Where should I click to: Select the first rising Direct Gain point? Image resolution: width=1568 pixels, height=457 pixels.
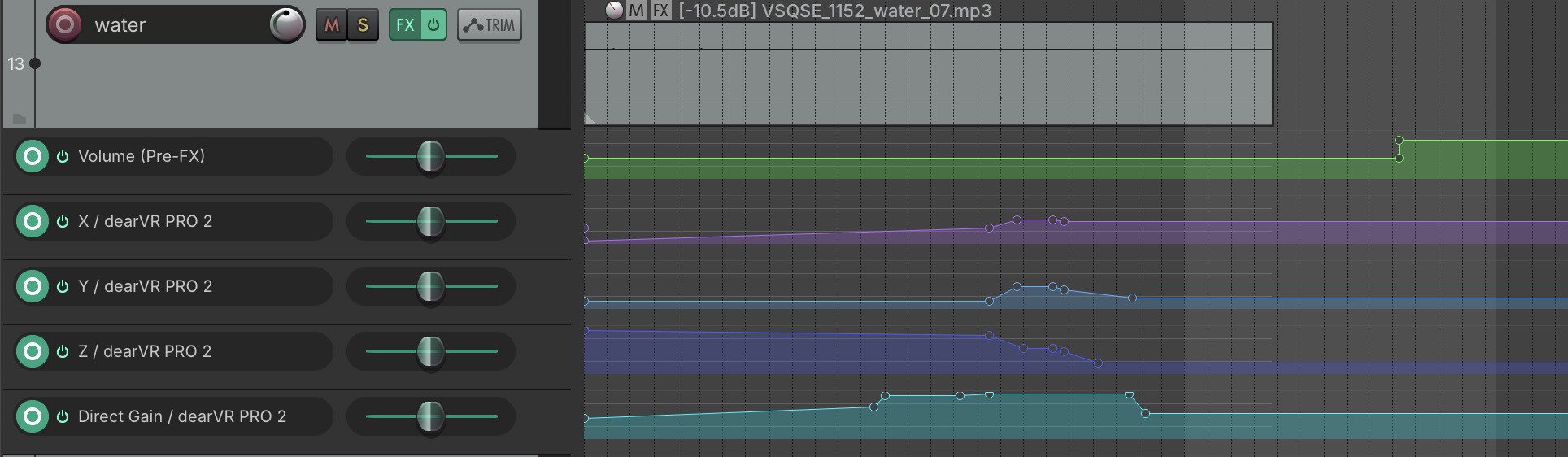[x=873, y=407]
